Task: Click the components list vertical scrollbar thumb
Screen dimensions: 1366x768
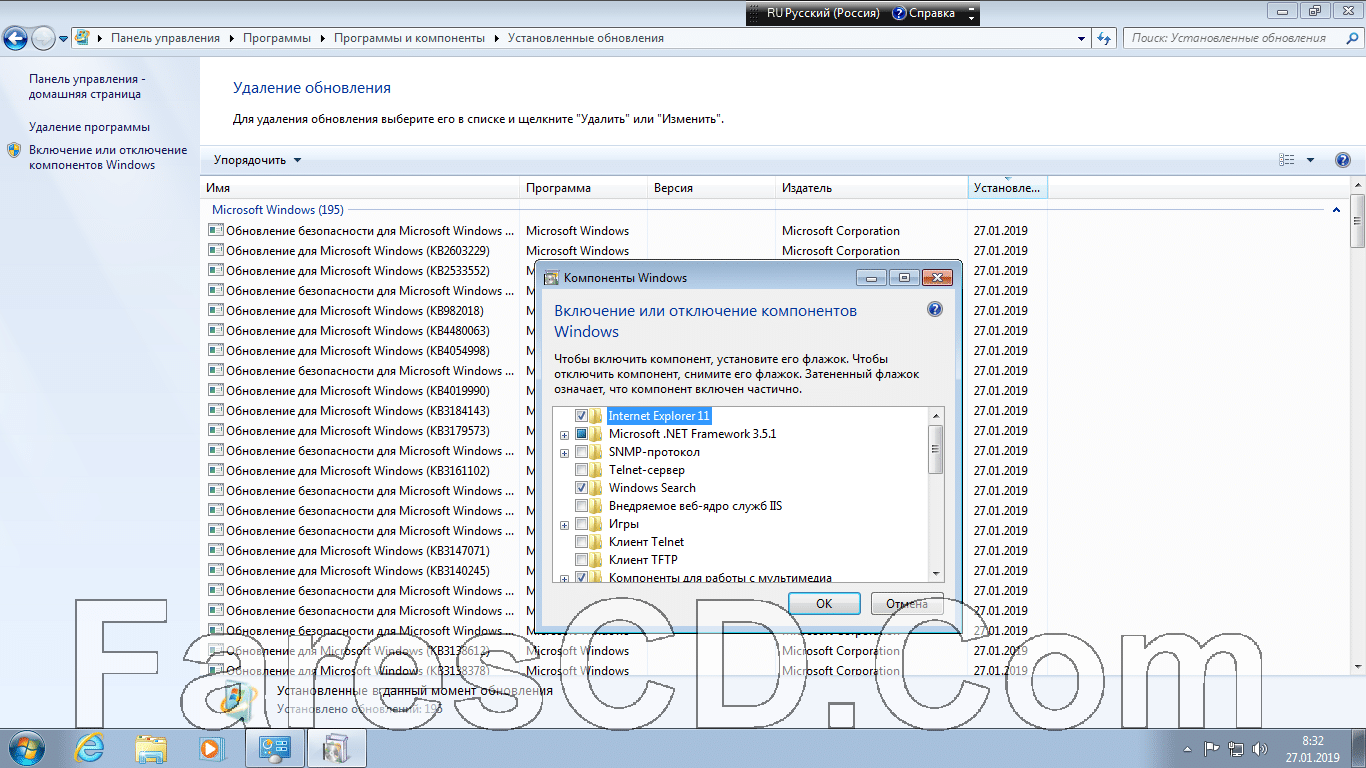Action: pyautogui.click(x=936, y=449)
